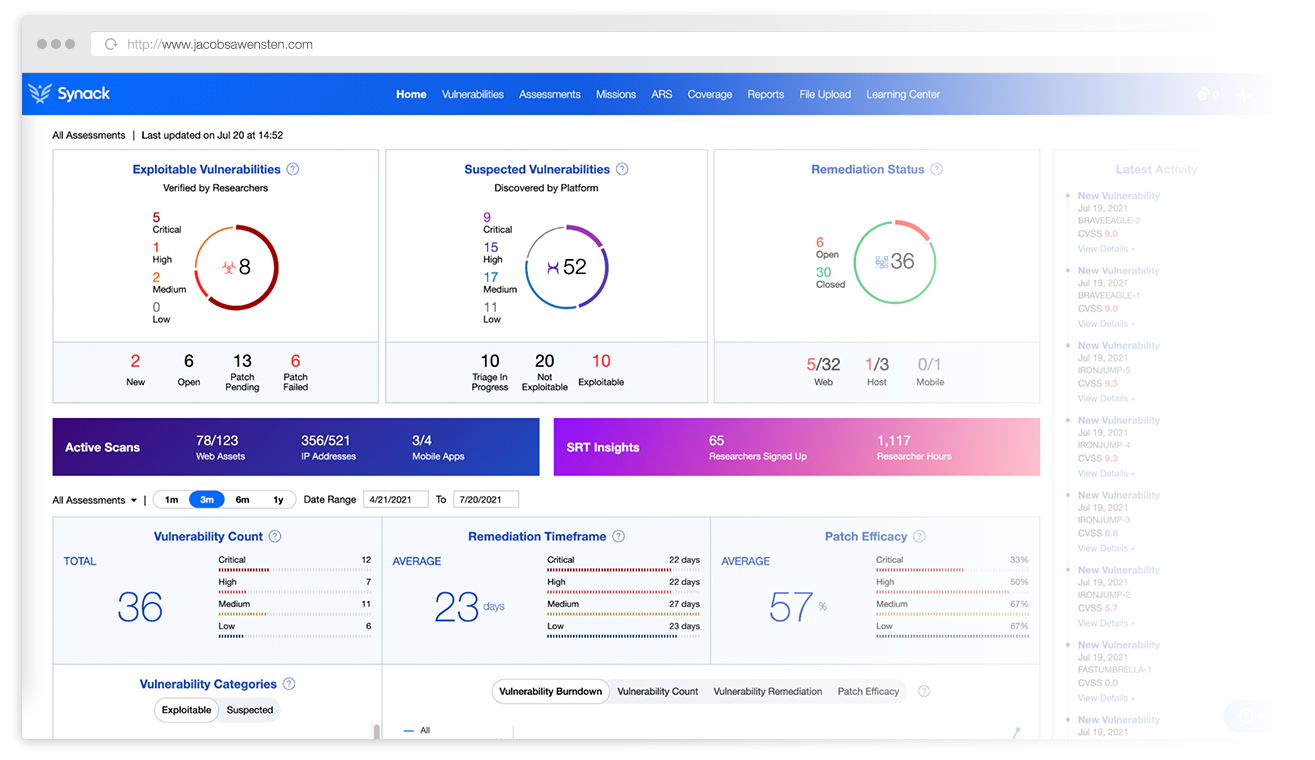Open help for Remediation Timeframe

pos(619,536)
